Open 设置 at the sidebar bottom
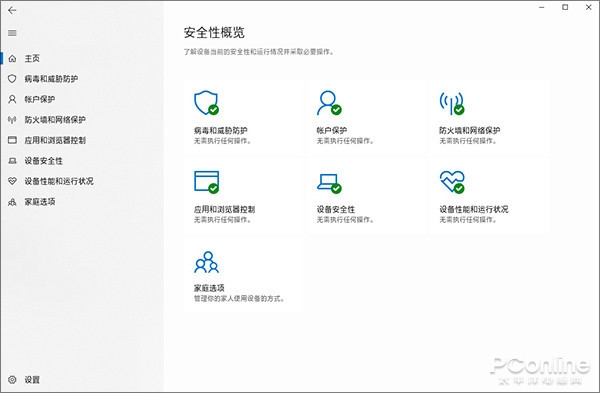 click(x=32, y=380)
